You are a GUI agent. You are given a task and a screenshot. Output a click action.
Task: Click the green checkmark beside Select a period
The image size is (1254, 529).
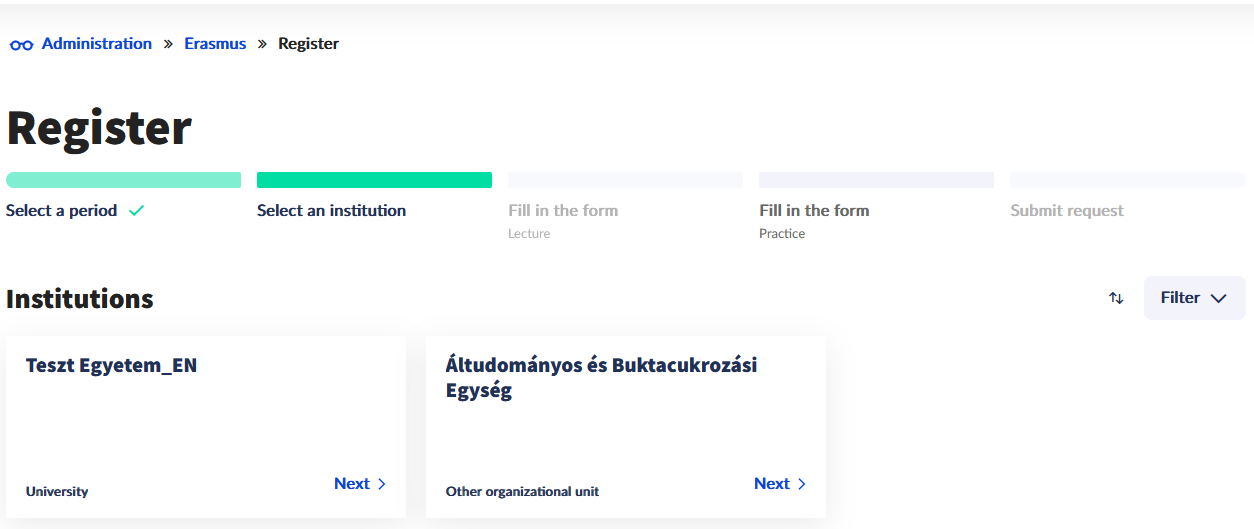(x=136, y=211)
